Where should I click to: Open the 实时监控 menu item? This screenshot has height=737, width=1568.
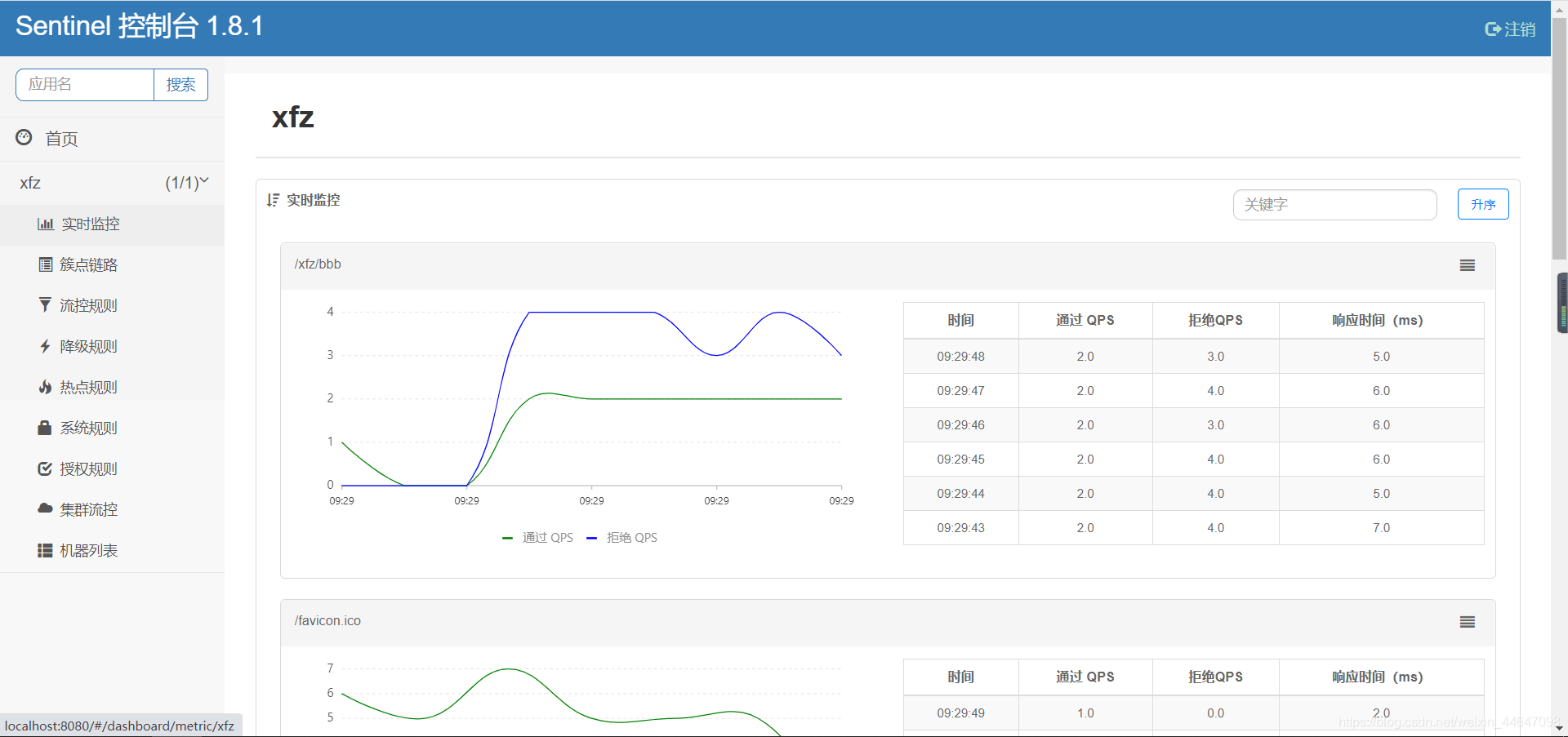click(x=112, y=224)
